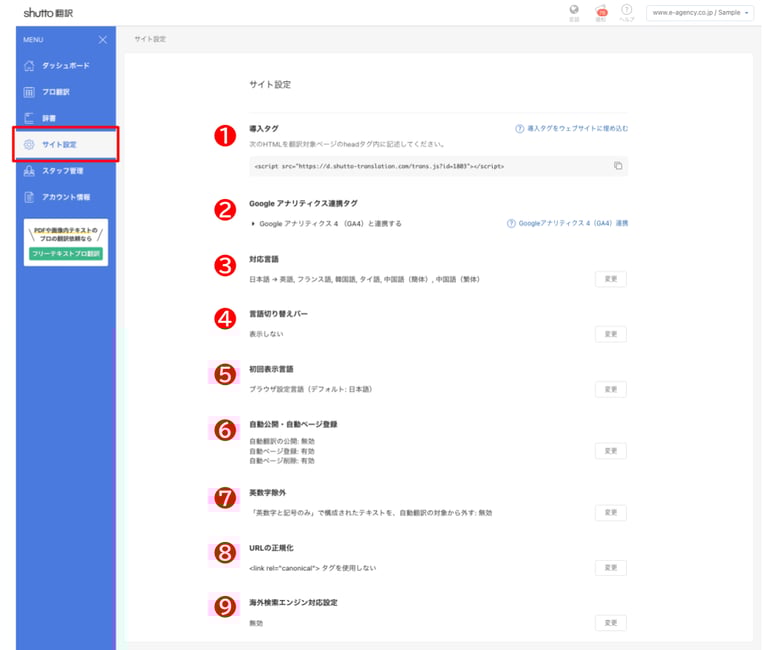Image resolution: width=781 pixels, height=650 pixels.
Task: Open the プロ翻訳 menu item
Action: 66,92
